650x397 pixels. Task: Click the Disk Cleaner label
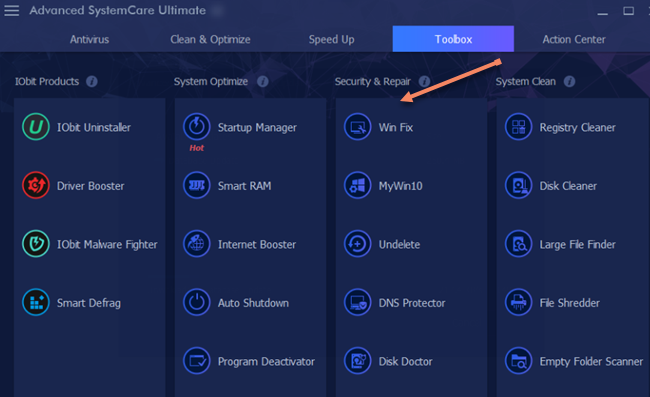(568, 186)
